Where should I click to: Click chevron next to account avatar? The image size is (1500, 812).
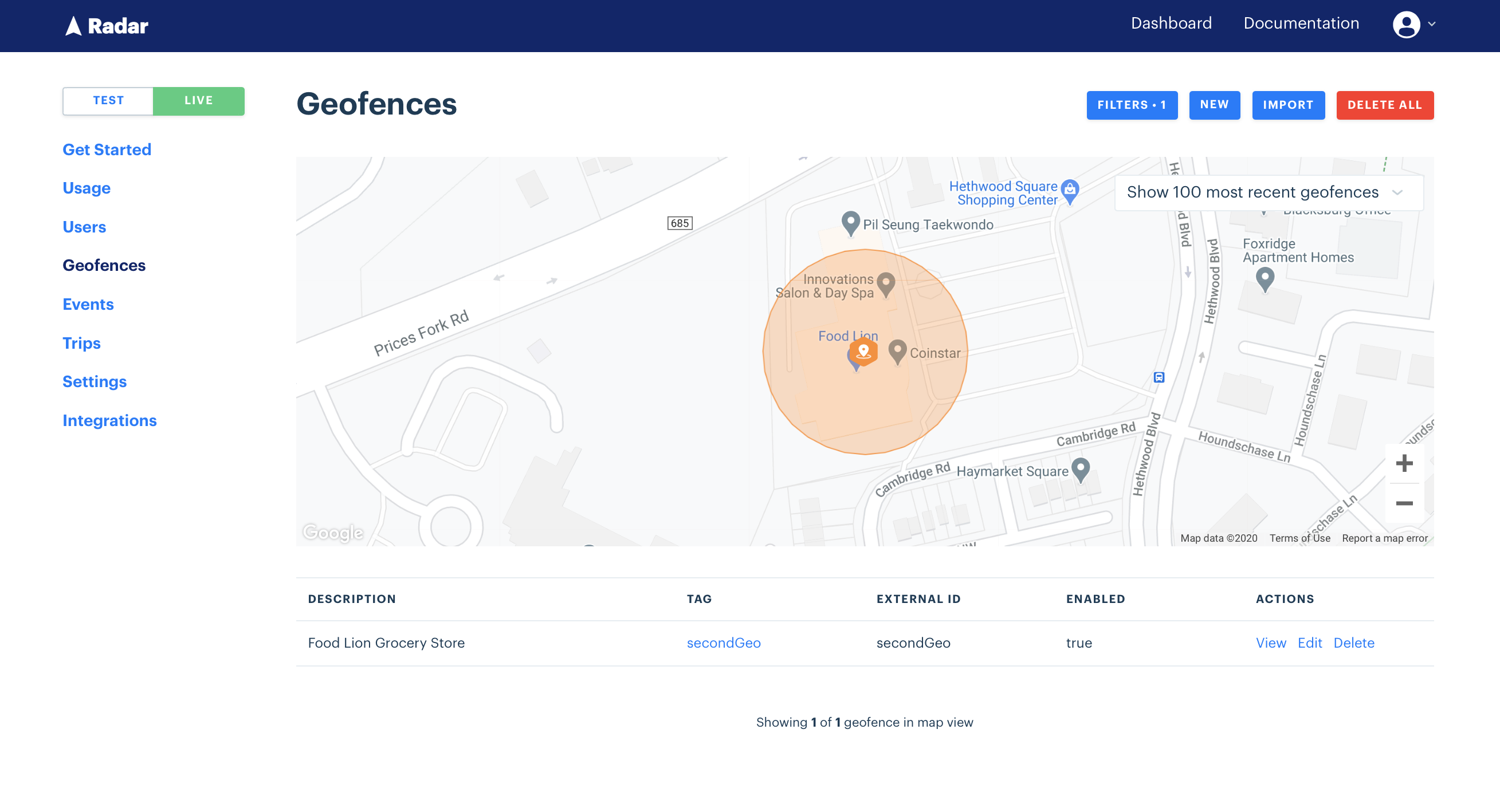click(1432, 25)
